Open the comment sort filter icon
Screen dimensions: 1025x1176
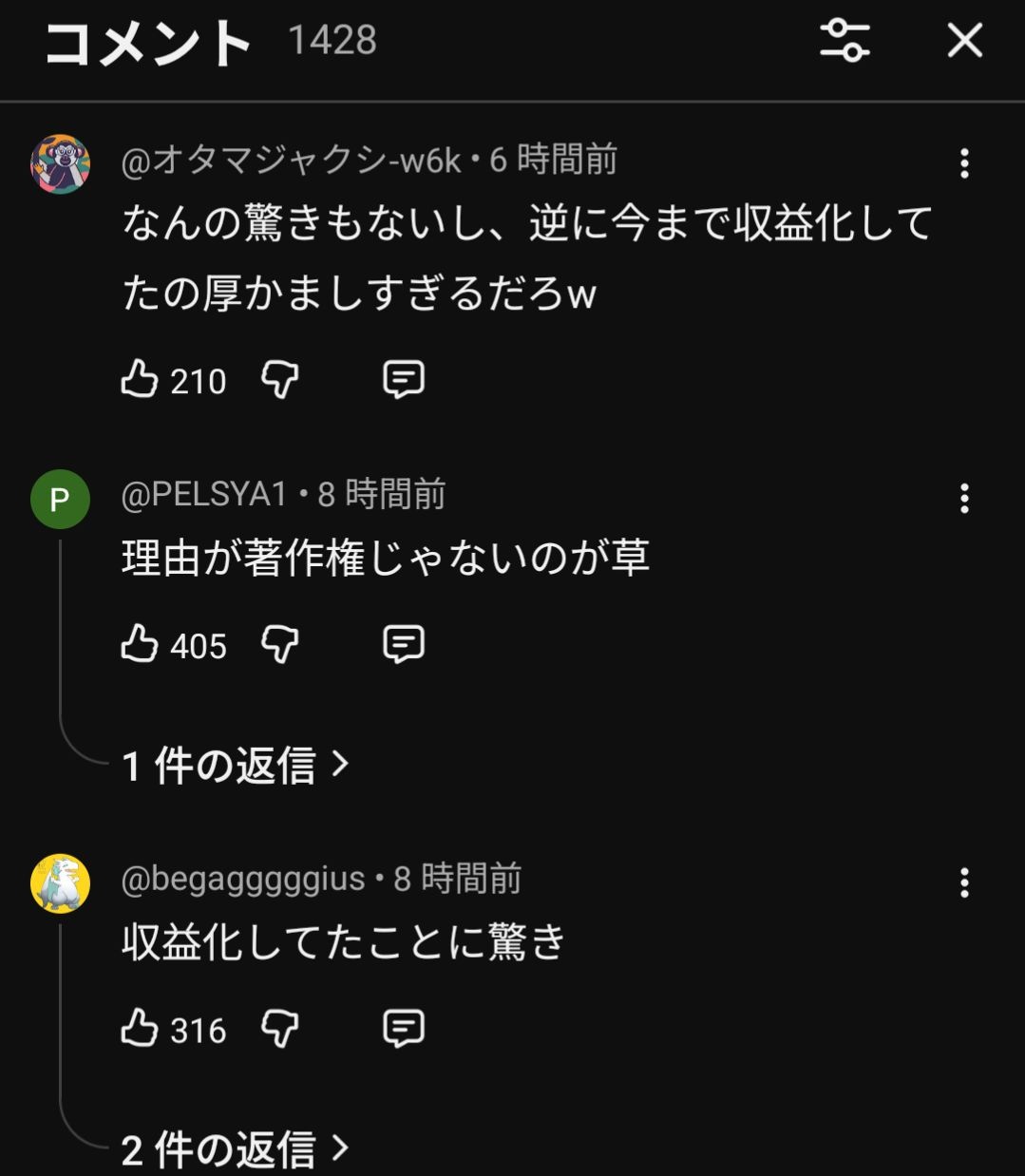tap(845, 40)
